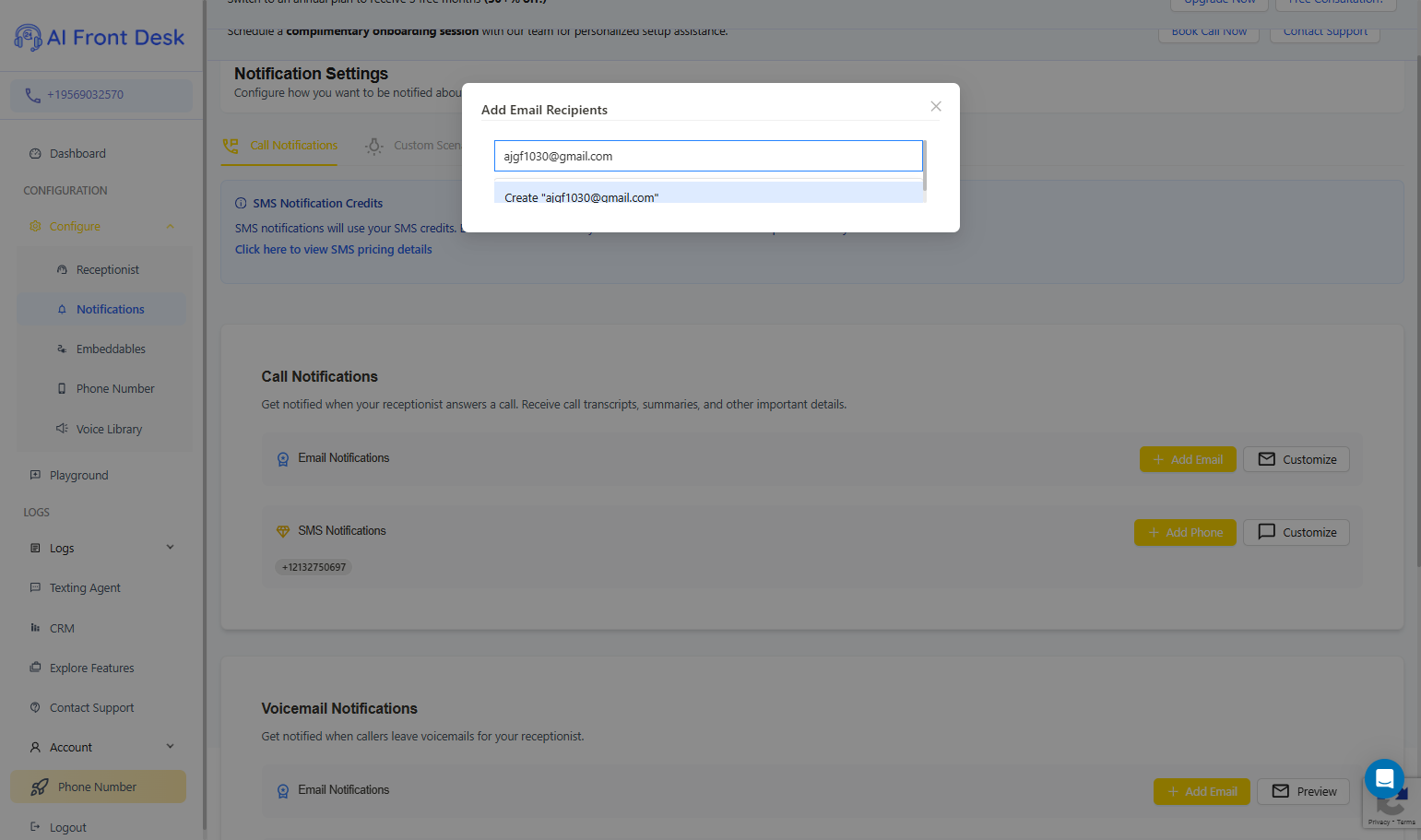
Task: Open the Receptionist settings page
Action: pyautogui.click(x=108, y=270)
